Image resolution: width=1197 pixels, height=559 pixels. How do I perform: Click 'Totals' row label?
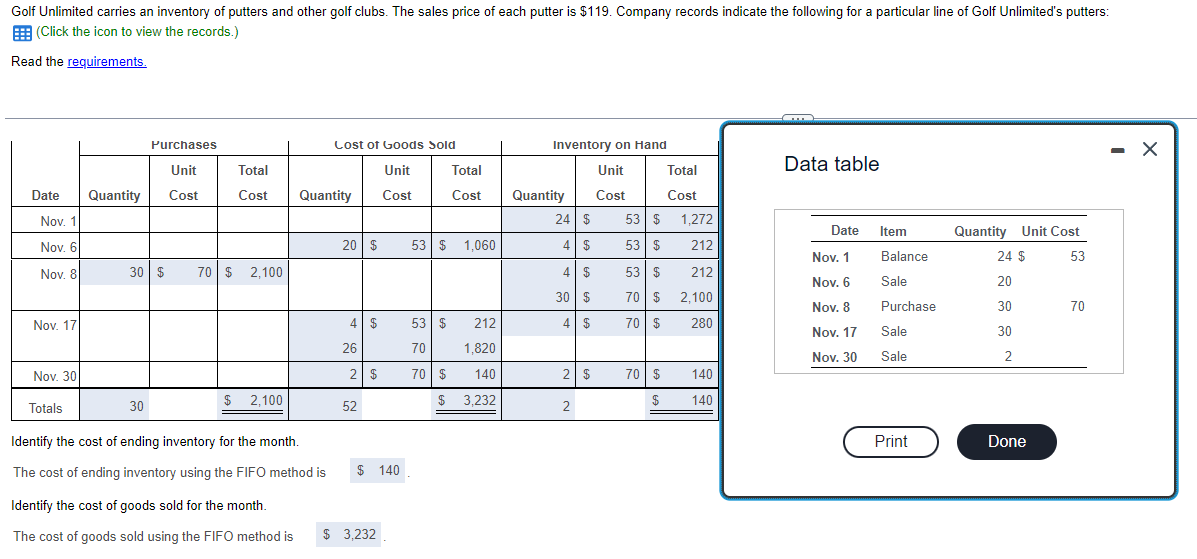click(45, 408)
